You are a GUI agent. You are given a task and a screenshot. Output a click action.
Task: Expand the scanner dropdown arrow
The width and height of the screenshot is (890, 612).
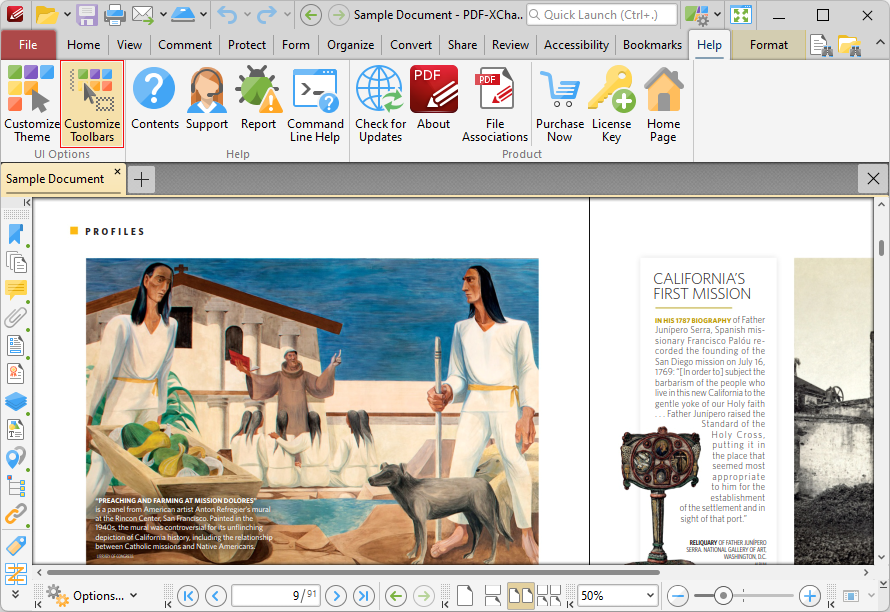point(203,14)
